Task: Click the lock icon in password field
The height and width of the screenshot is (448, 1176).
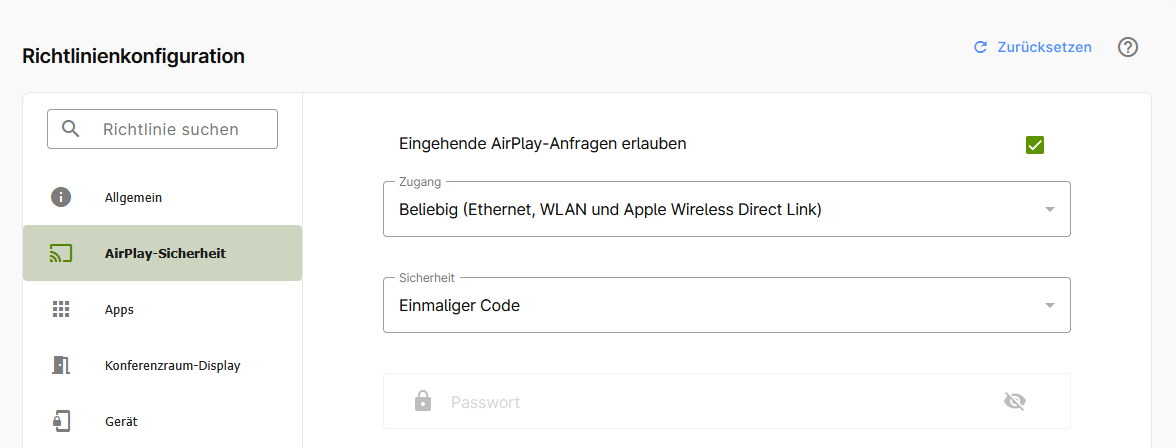Action: coord(423,401)
